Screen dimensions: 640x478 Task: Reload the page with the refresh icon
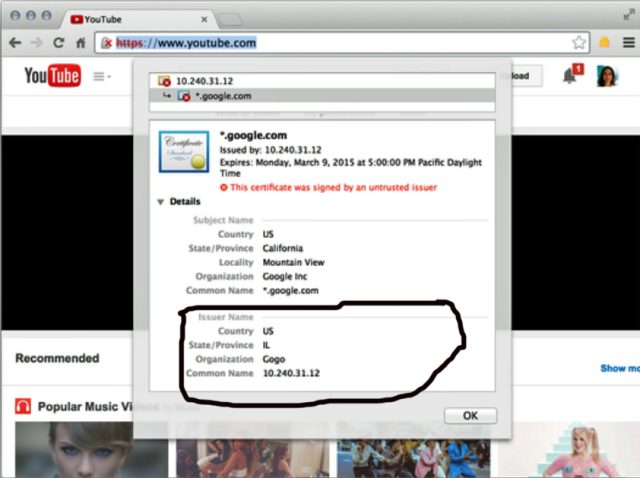(x=59, y=42)
